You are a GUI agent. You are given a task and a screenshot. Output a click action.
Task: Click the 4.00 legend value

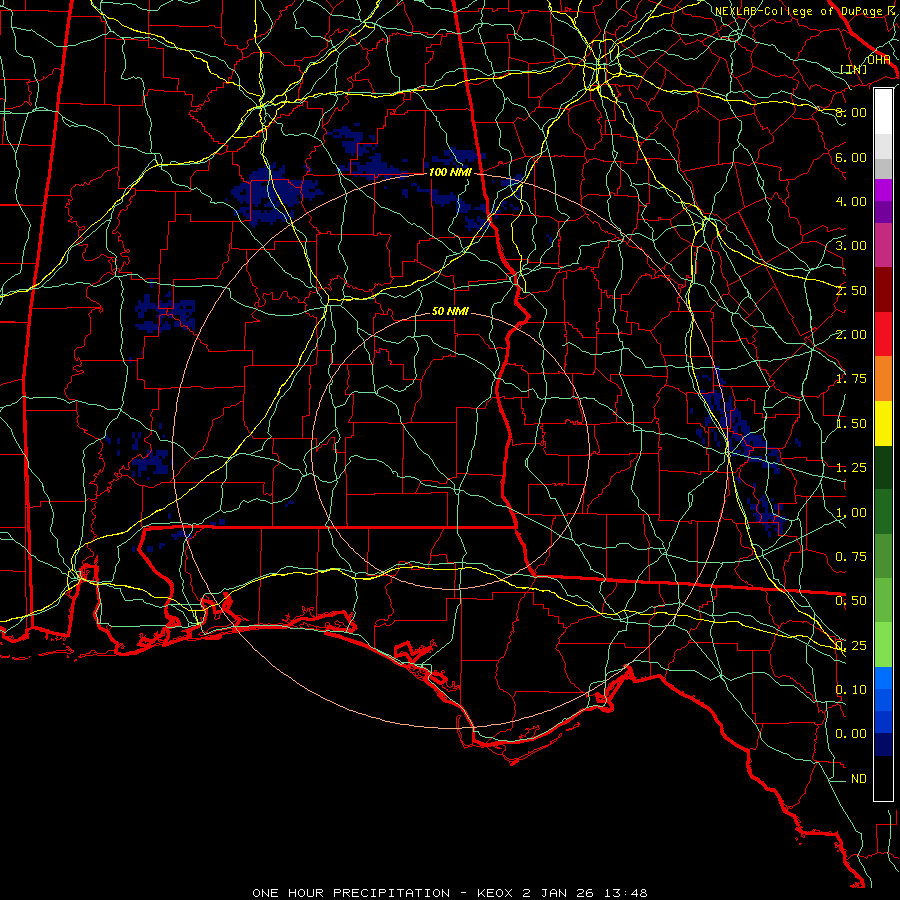tap(851, 201)
